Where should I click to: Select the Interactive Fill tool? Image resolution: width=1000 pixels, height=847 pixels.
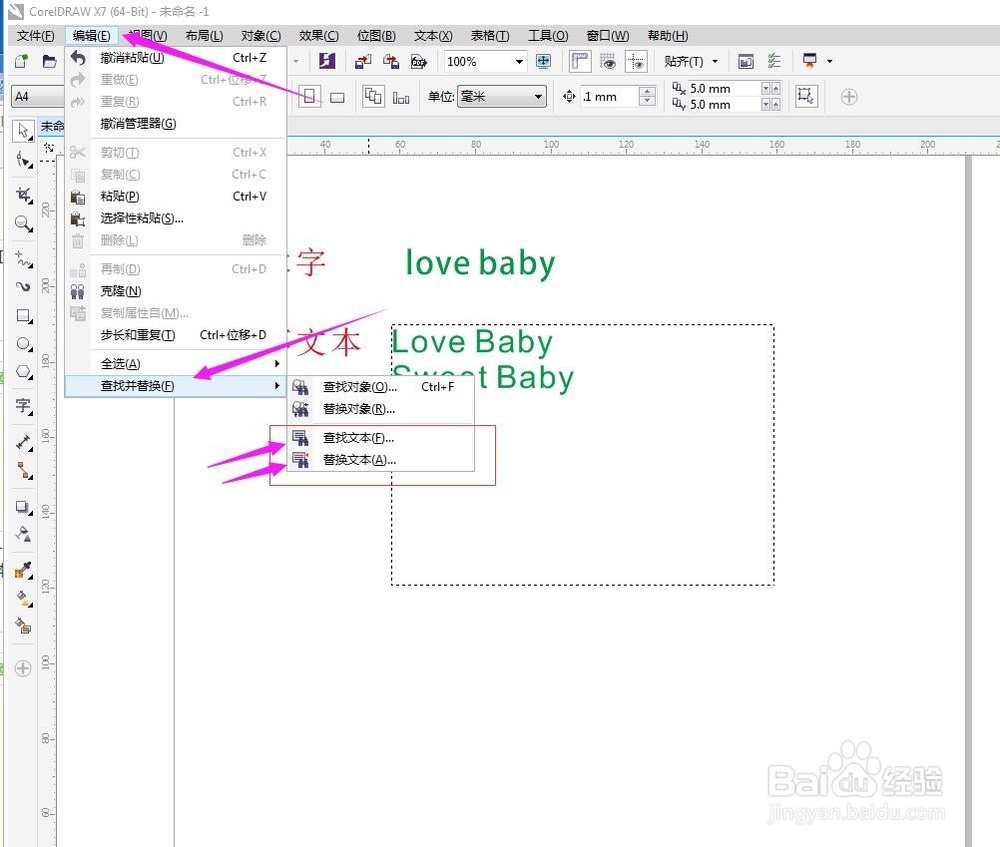point(24,598)
